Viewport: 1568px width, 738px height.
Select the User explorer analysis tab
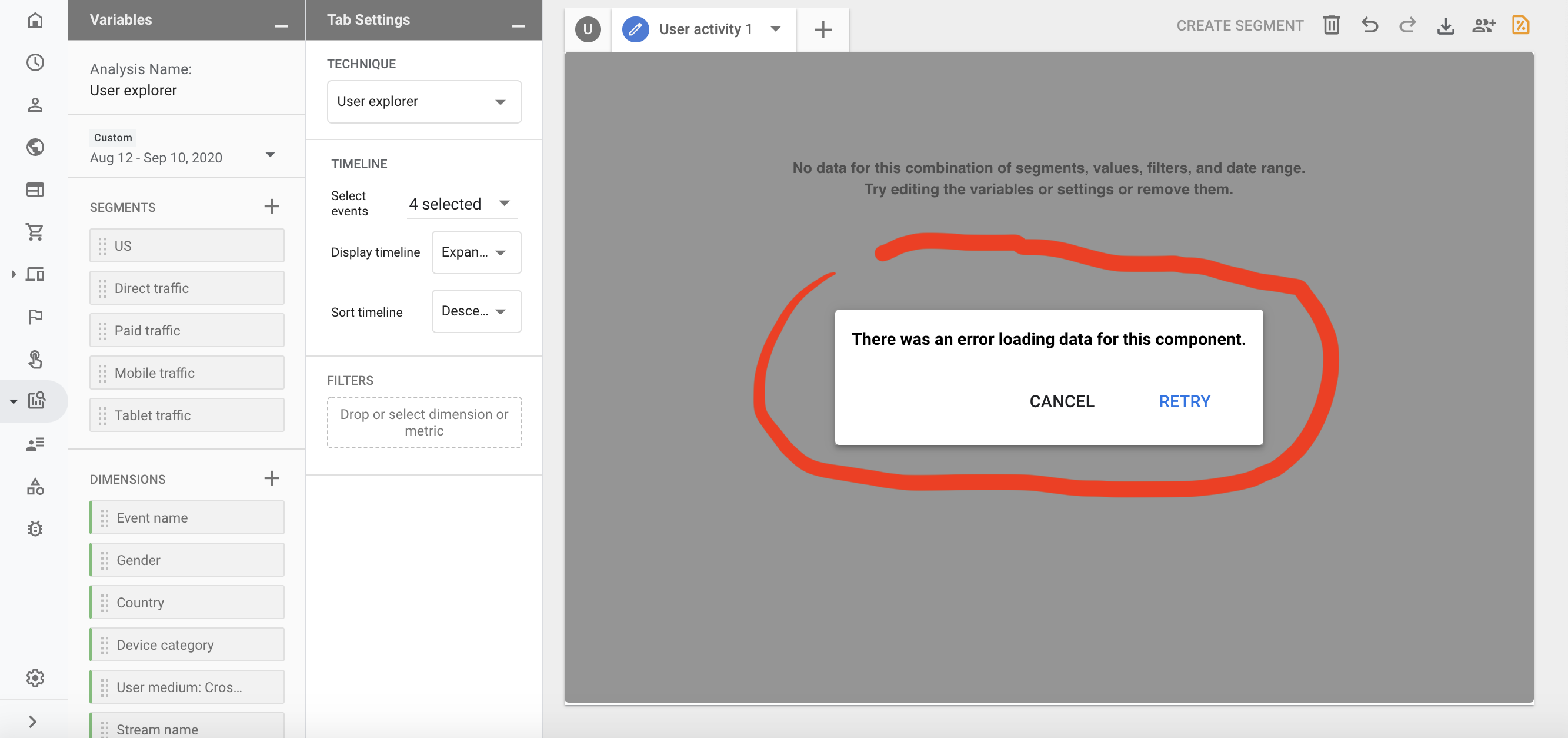click(588, 28)
